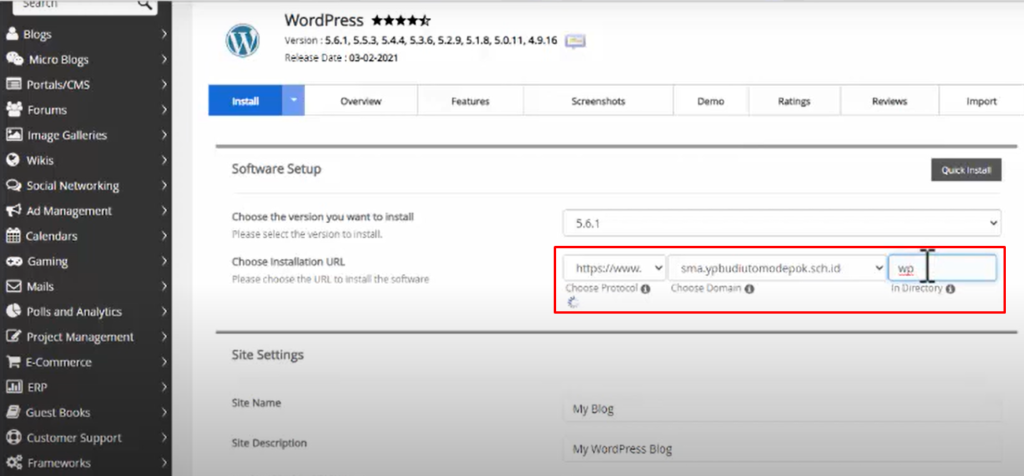The image size is (1024, 476).
Task: Click the Guest Books icon
Action: coord(12,413)
